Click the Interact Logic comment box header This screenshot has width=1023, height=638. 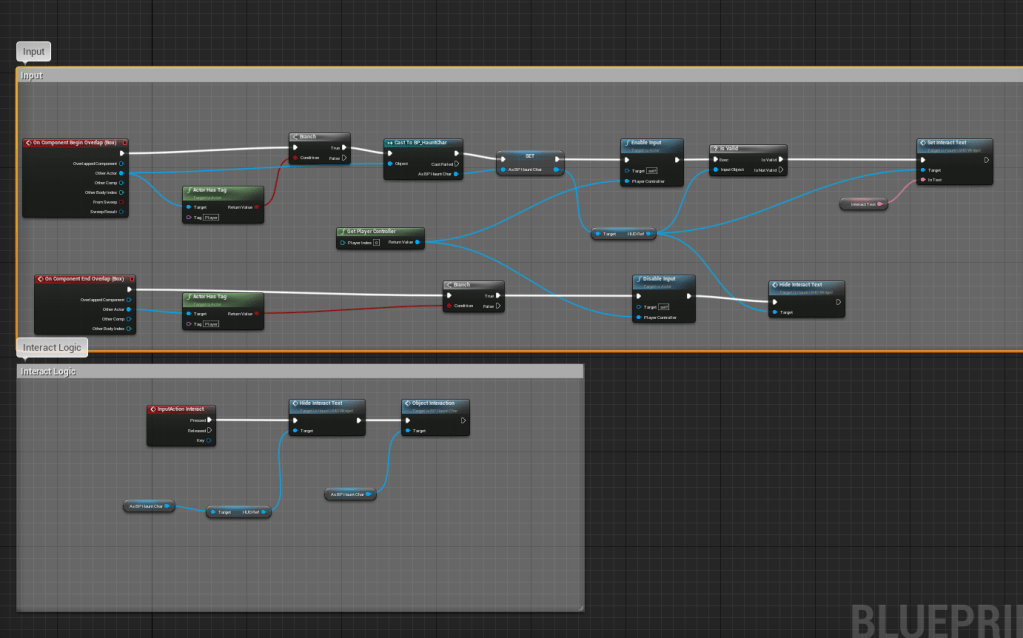(300, 371)
